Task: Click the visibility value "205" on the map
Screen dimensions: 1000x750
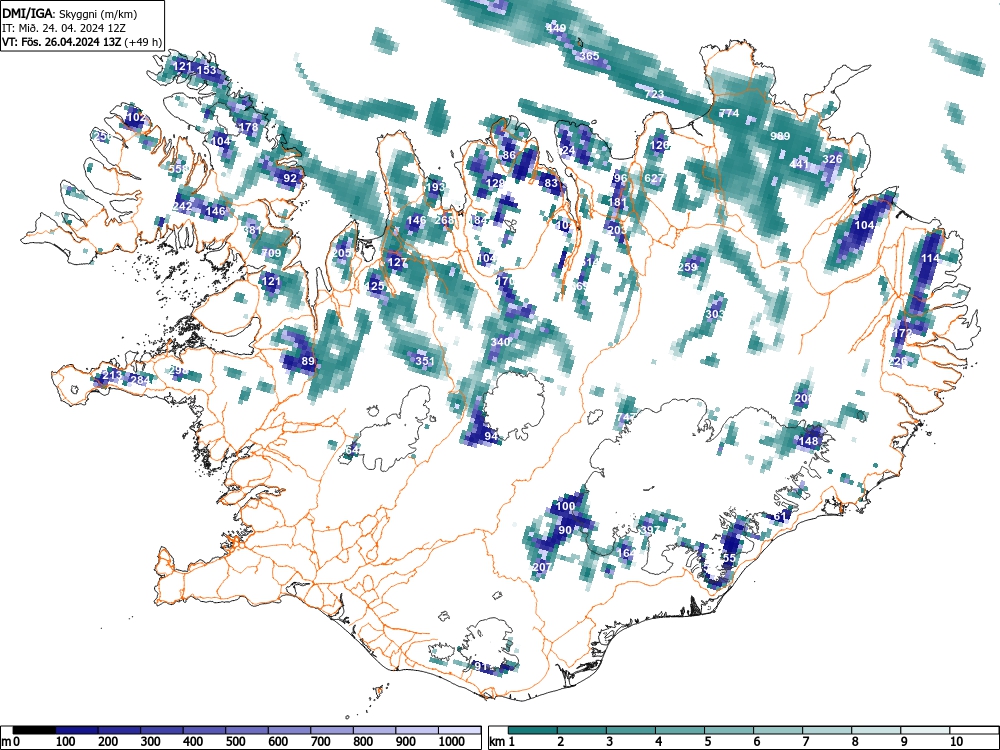Action: coord(342,253)
